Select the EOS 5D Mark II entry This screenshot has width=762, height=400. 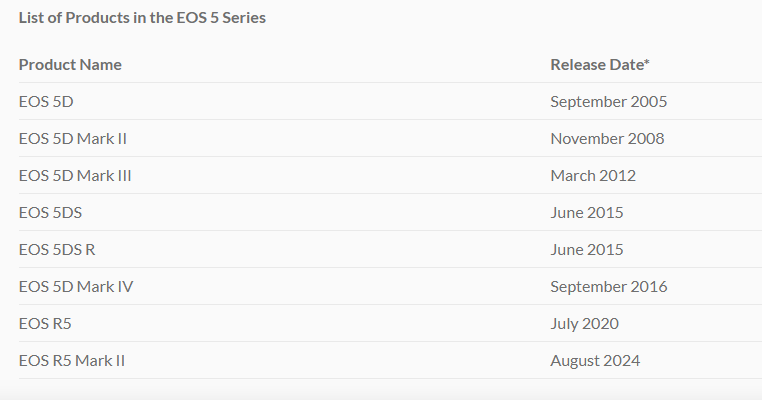tap(72, 139)
